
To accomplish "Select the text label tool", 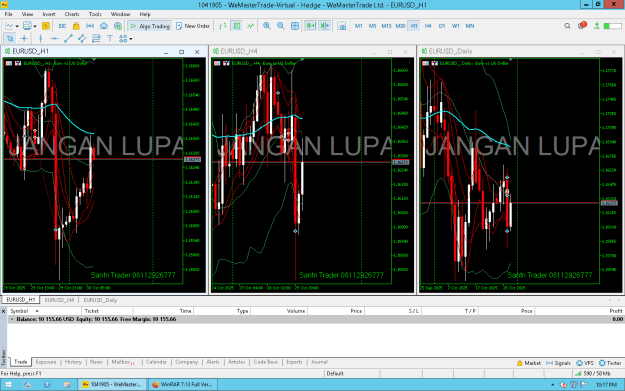I will 110,38.
